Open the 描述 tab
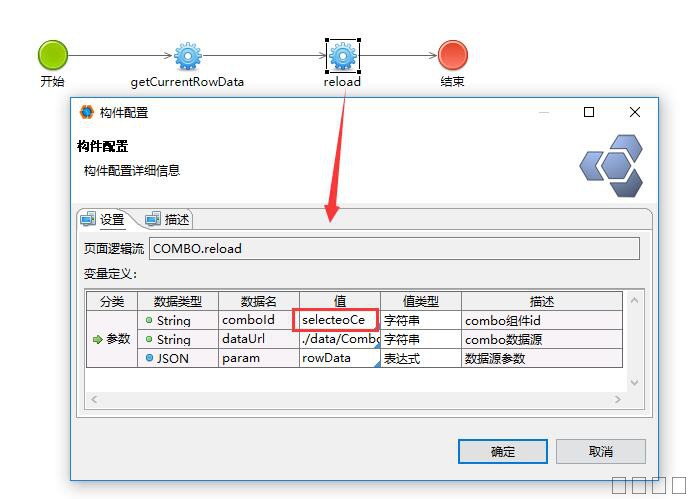The height and width of the screenshot is (499, 688). point(168,219)
